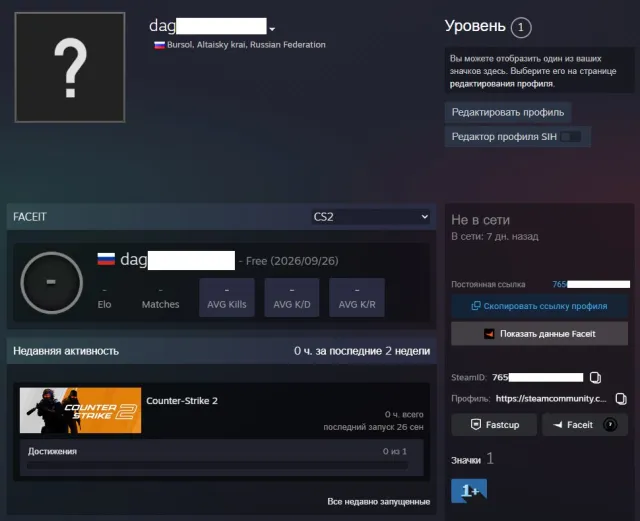Click the Russian flag beside Bursol location

(x=159, y=45)
